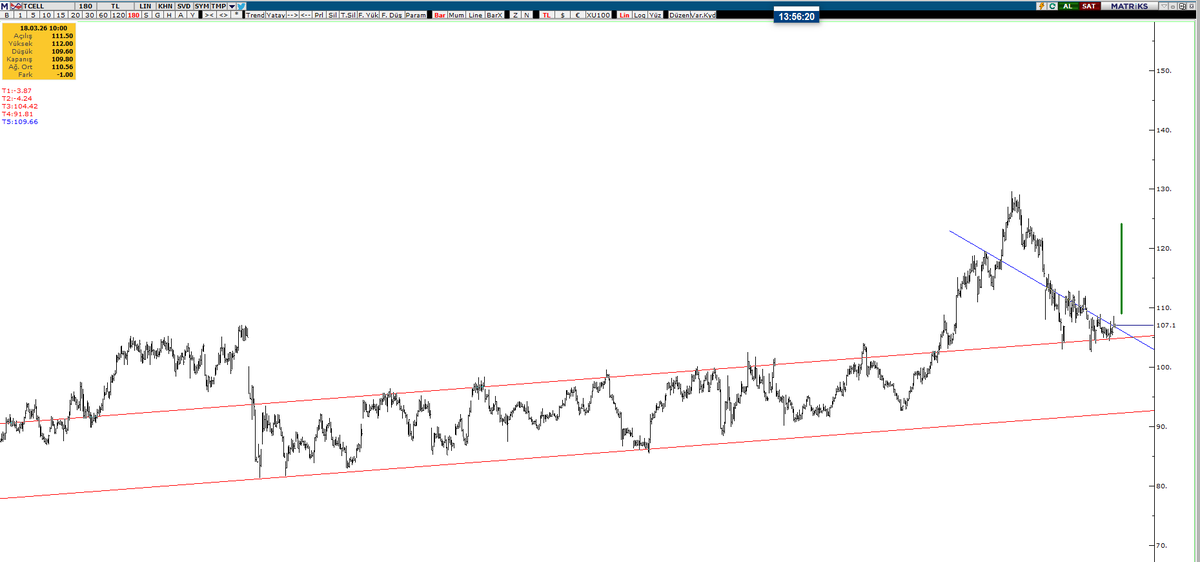Click the 180 period field
Viewport: 1200px width, 562px height.
coord(86,6)
